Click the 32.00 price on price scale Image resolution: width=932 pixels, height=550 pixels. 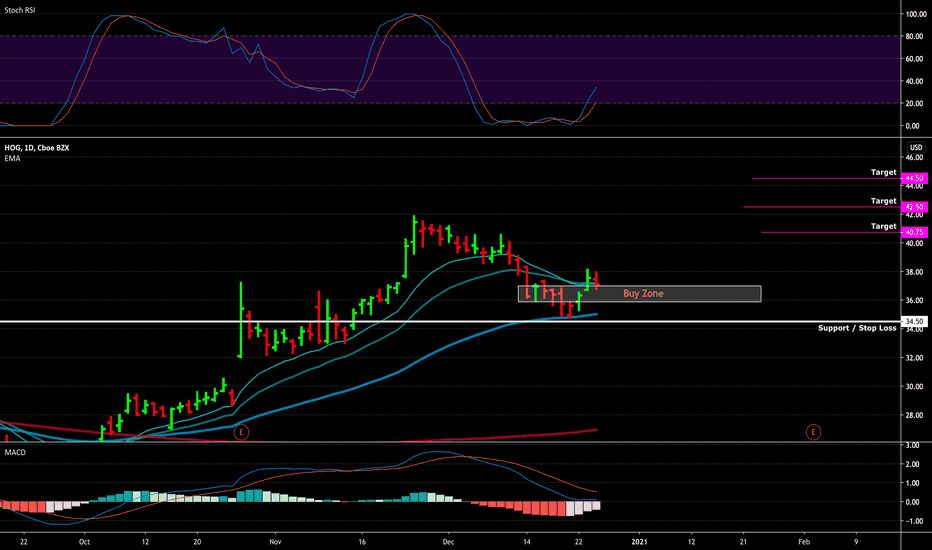tap(914, 358)
